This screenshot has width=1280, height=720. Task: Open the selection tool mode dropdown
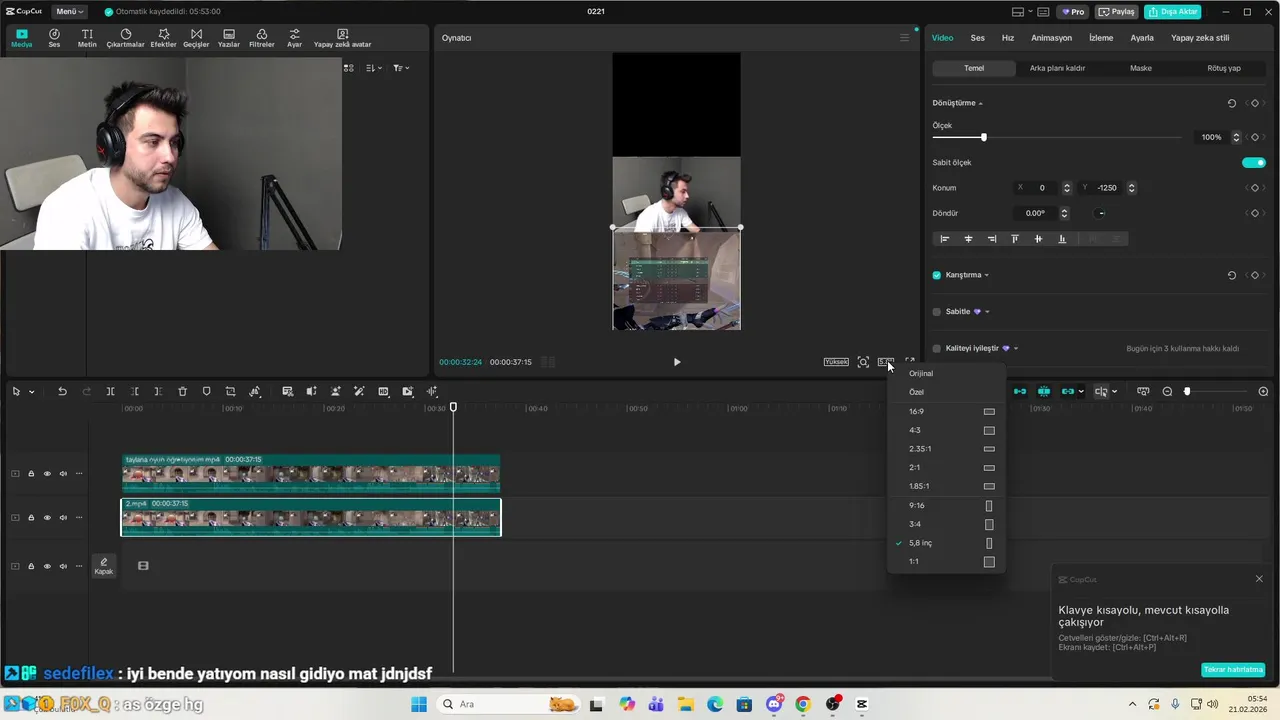click(31, 392)
